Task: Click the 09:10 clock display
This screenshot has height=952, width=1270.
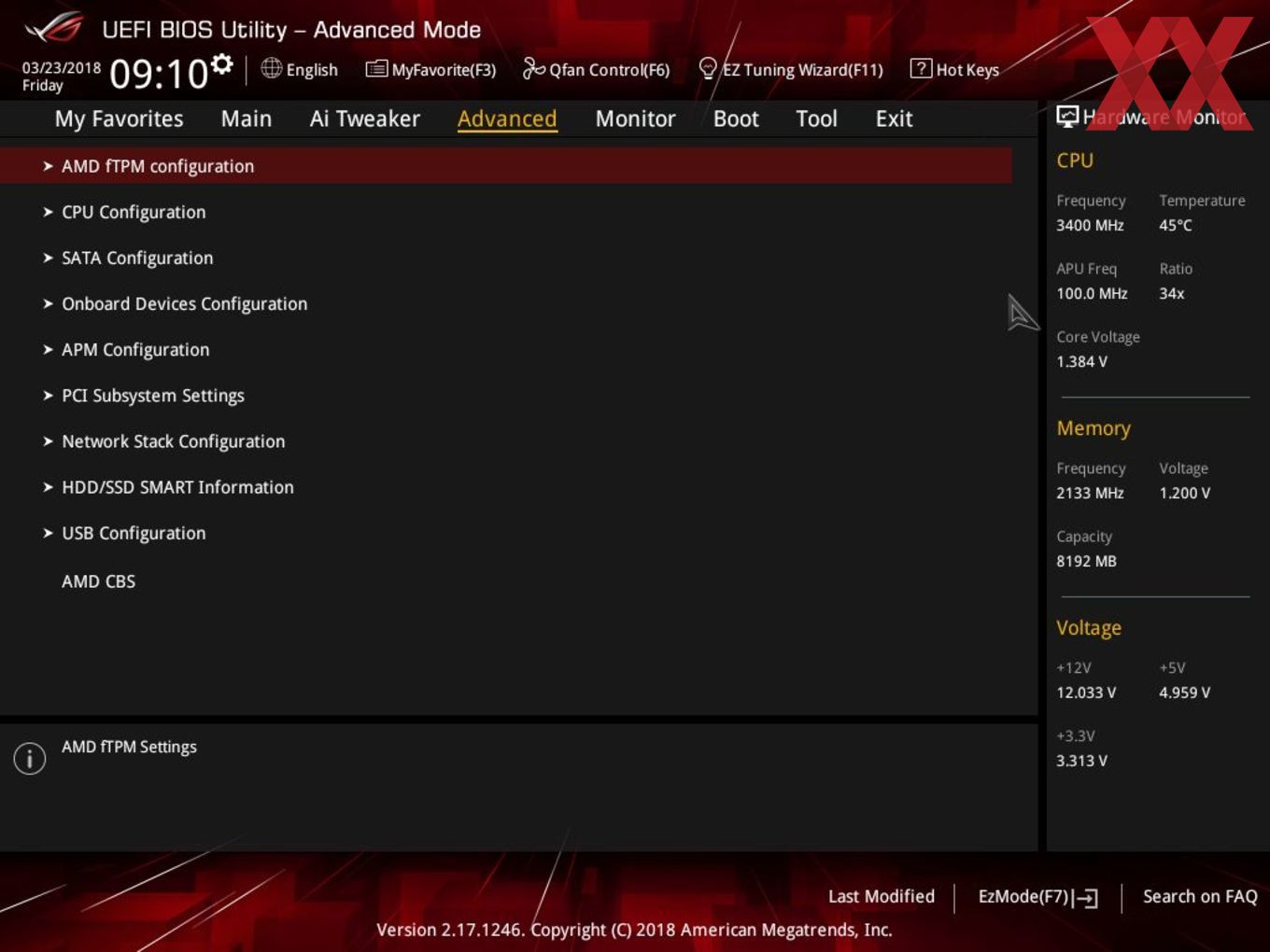Action: (159, 74)
